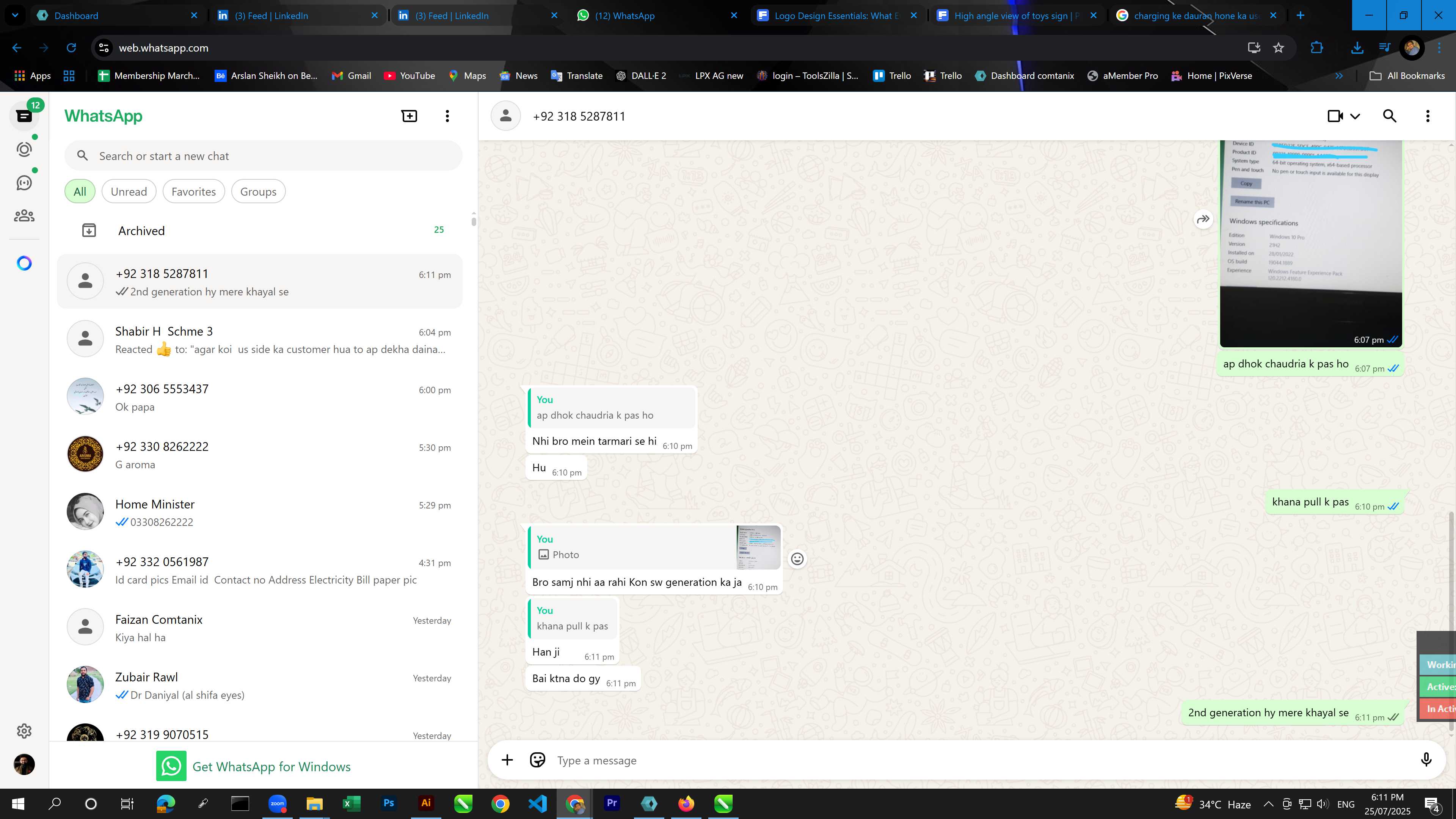Click the quoted Photo reply thumbnail

[x=758, y=547]
